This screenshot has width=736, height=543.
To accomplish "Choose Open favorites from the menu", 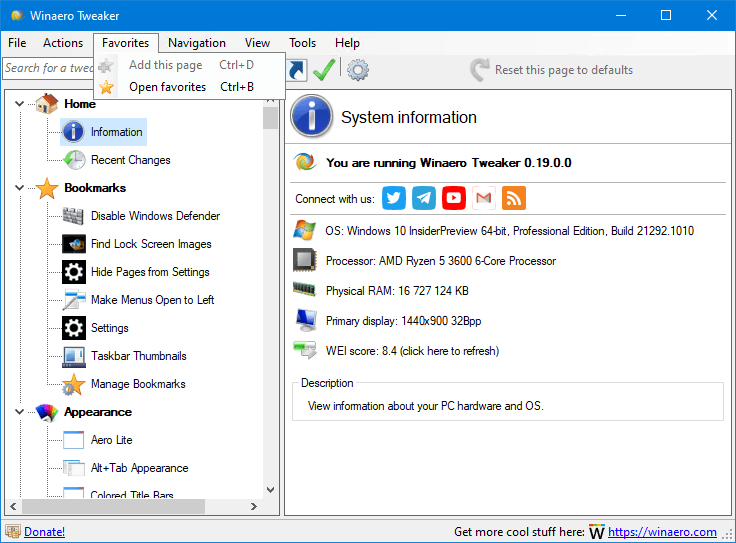I will pyautogui.click(x=190, y=87).
